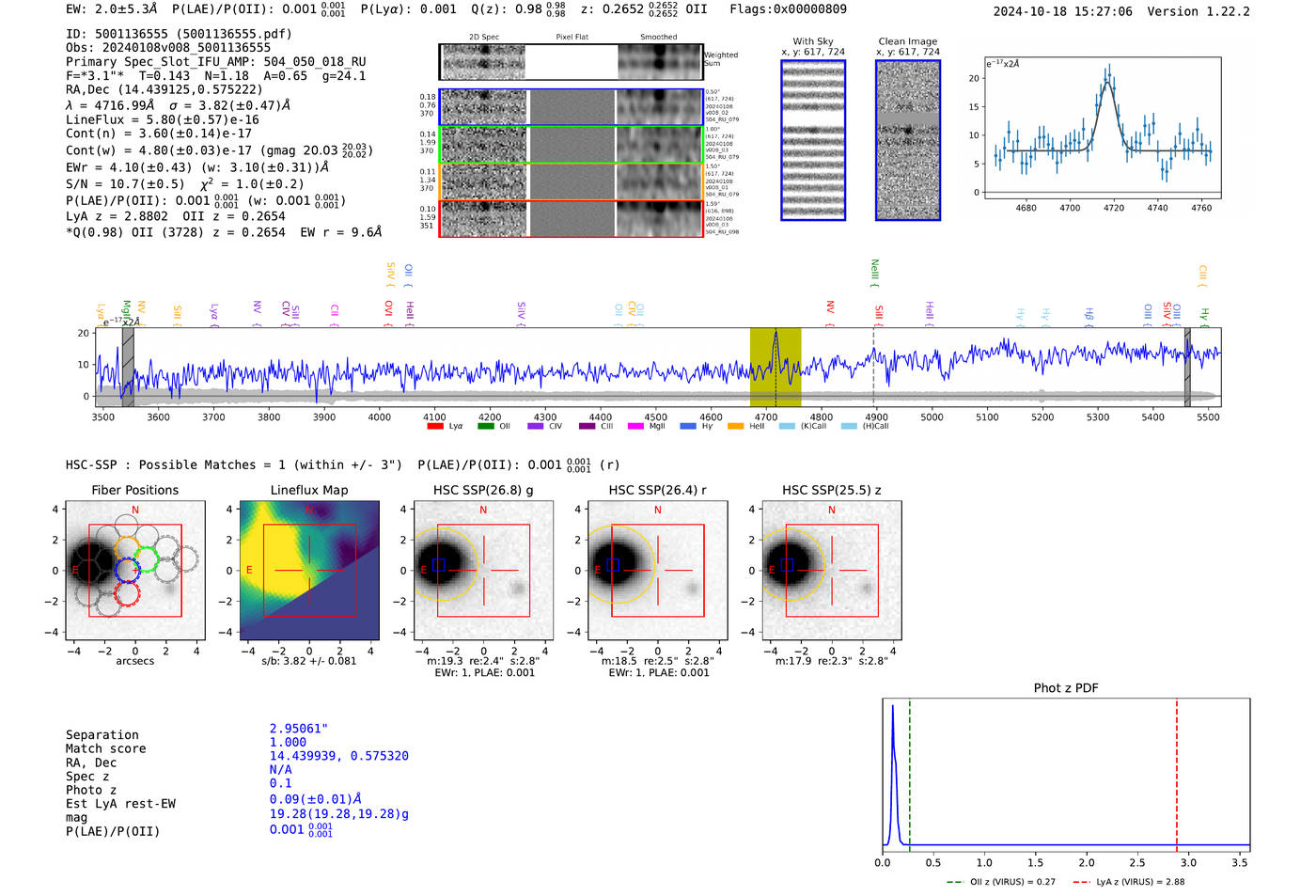Image resolution: width=1316 pixels, height=896 pixels.
Task: Click the red OVI line label
Action: (x=389, y=314)
